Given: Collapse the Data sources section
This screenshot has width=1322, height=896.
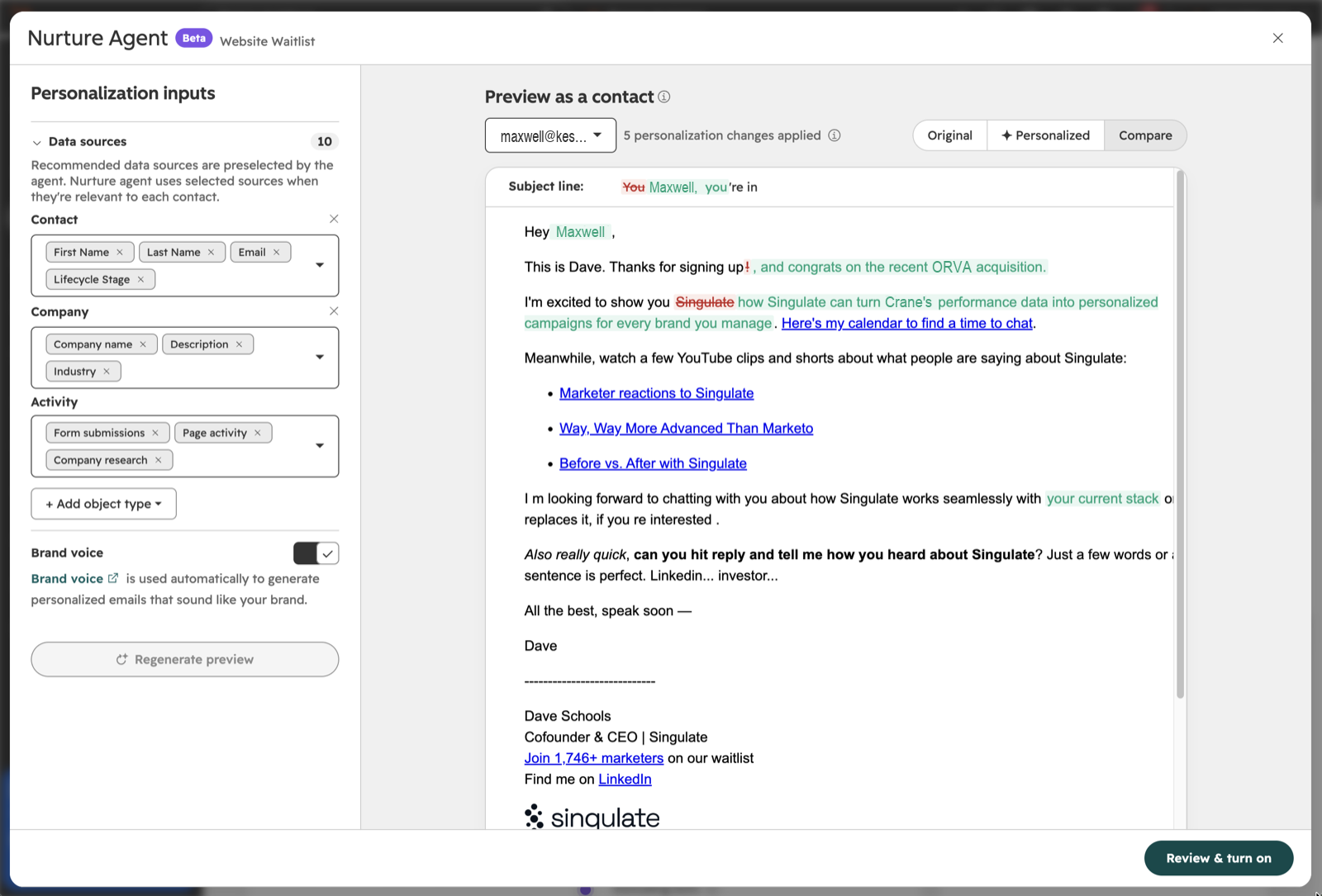Looking at the screenshot, I should (x=37, y=142).
